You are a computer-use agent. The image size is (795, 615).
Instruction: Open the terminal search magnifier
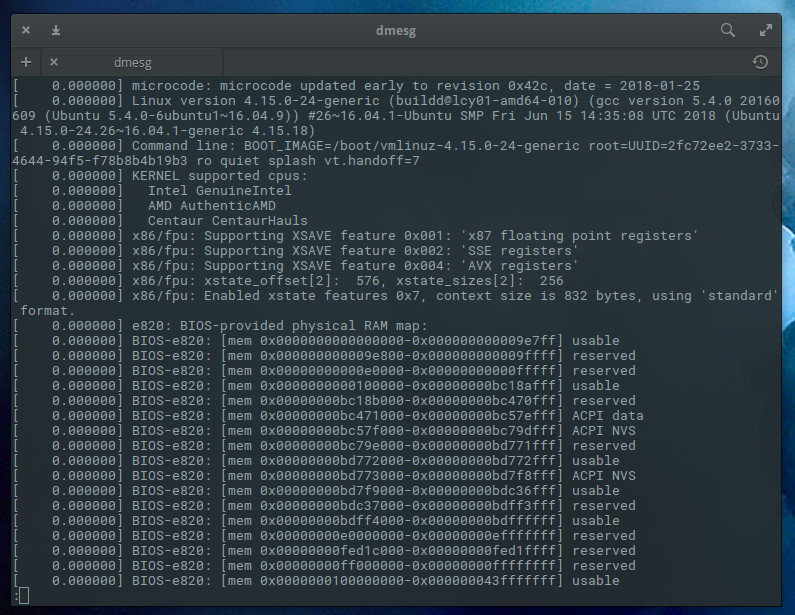[728, 30]
